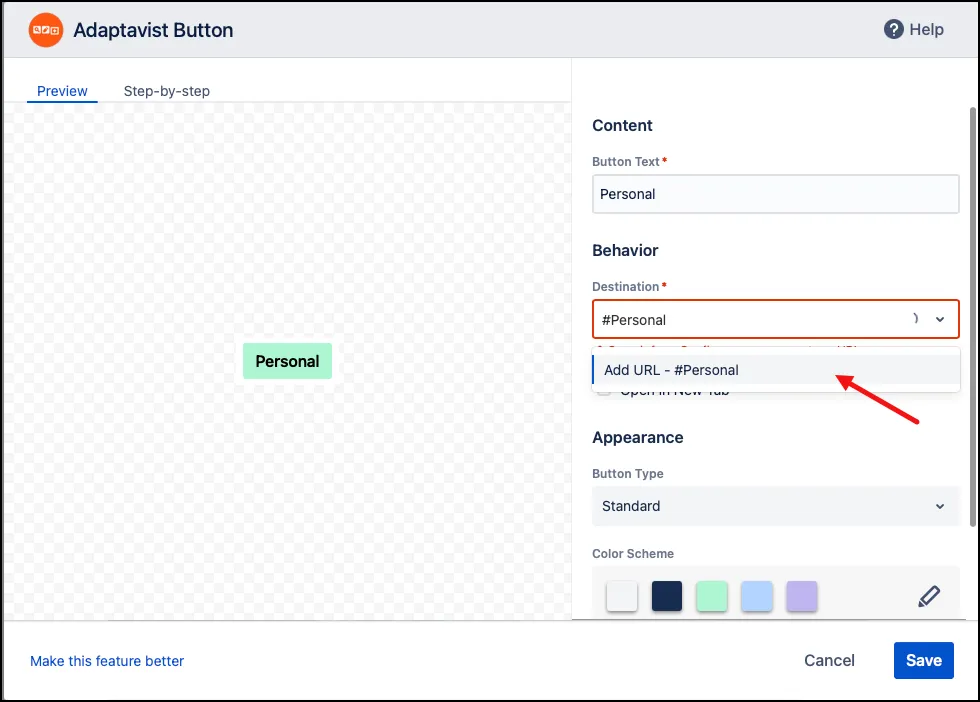Screen dimensions: 980x702
Task: Click the 'Content' section heading
Action: [x=622, y=126]
